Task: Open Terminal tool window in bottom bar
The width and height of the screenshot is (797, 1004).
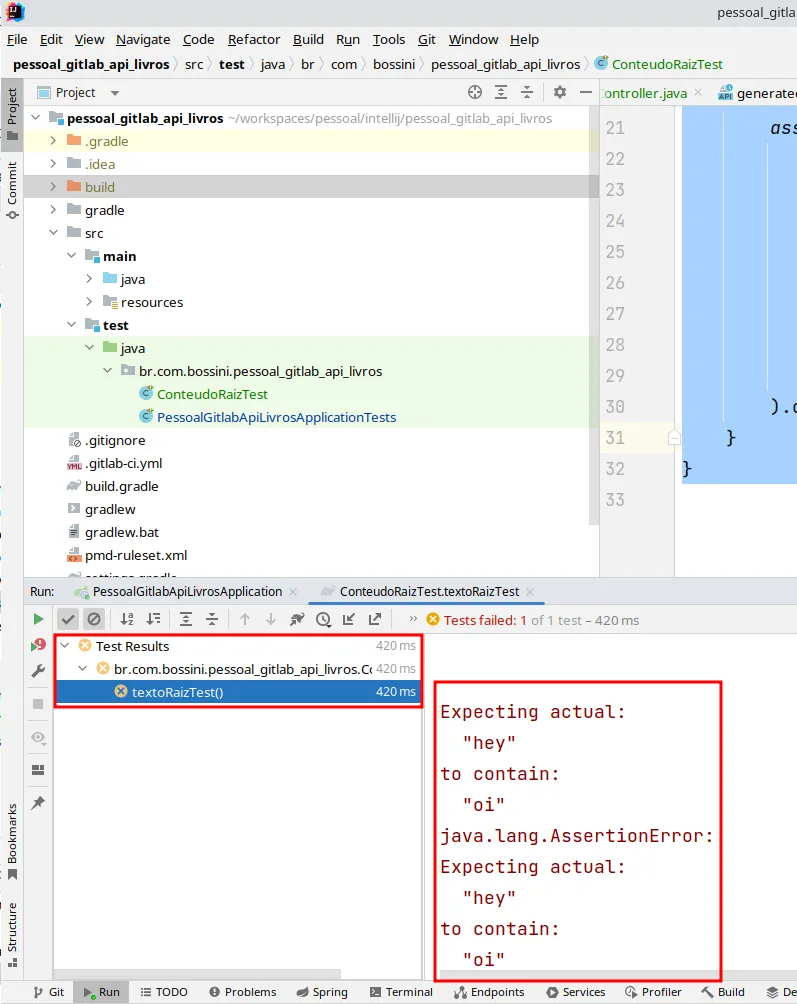Action: point(401,992)
